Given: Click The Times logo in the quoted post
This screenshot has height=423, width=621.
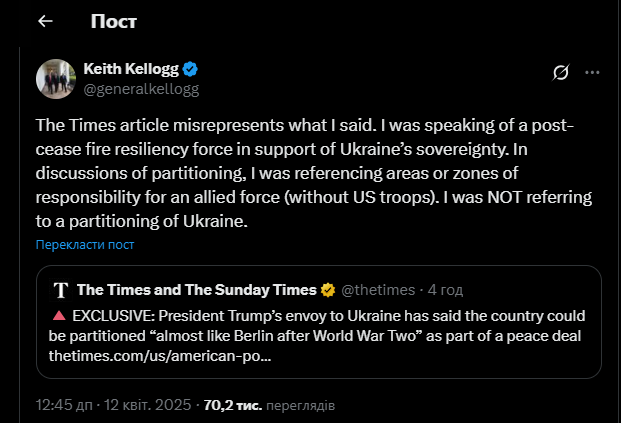Looking at the screenshot, I should click(x=60, y=291).
